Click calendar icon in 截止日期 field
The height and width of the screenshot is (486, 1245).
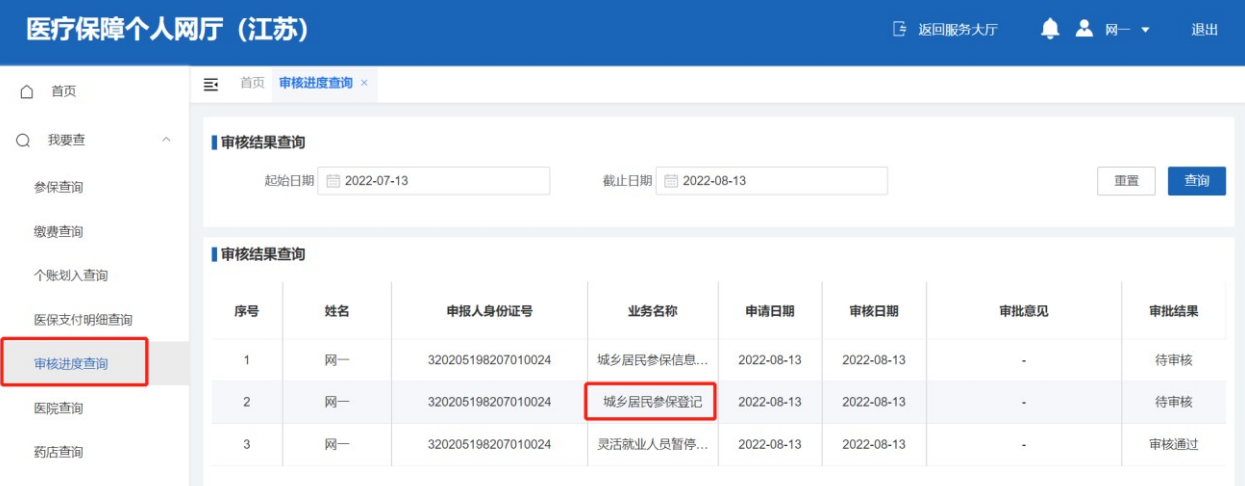[x=671, y=181]
